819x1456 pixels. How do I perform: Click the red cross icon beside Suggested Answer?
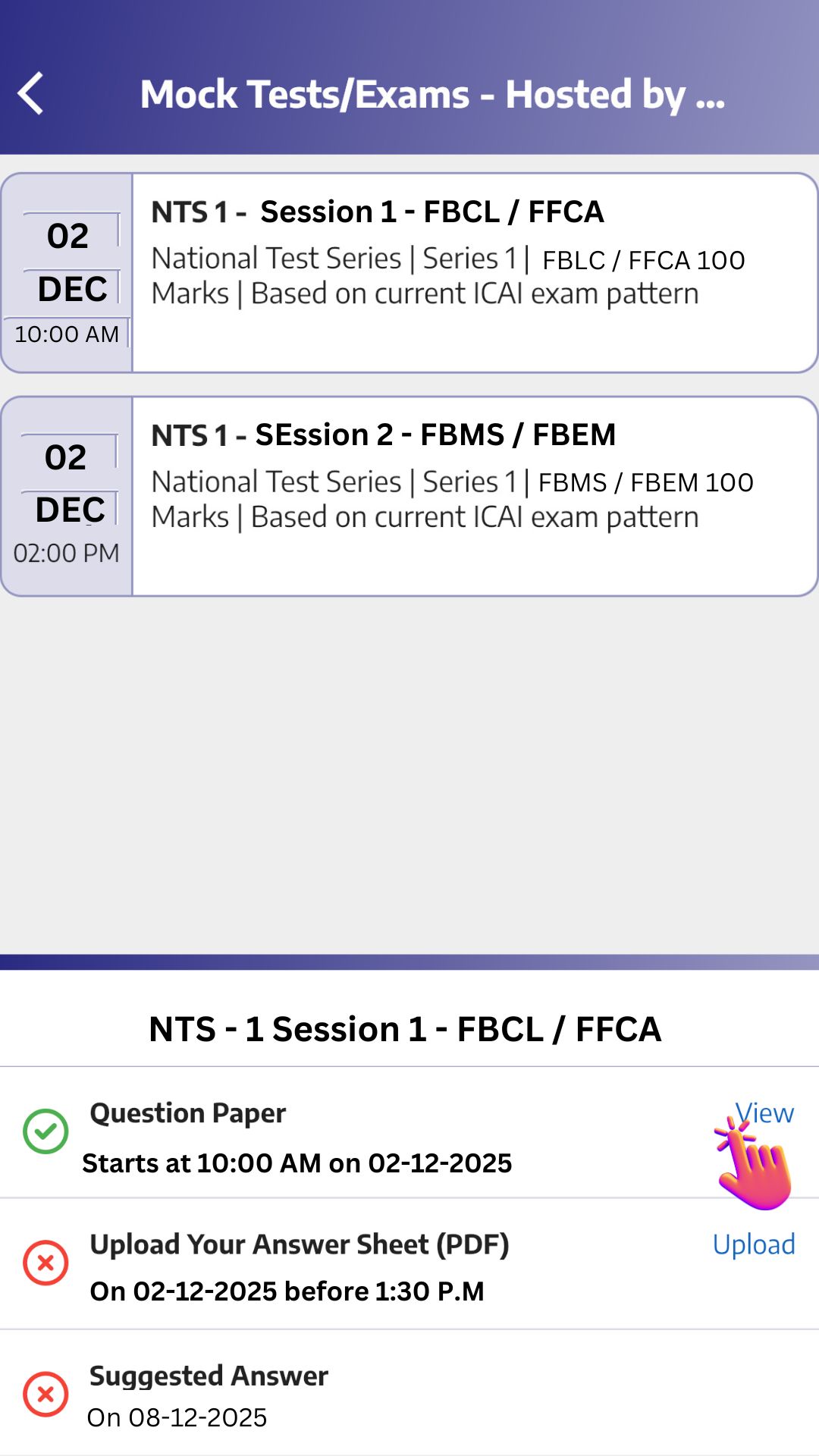[45, 1394]
